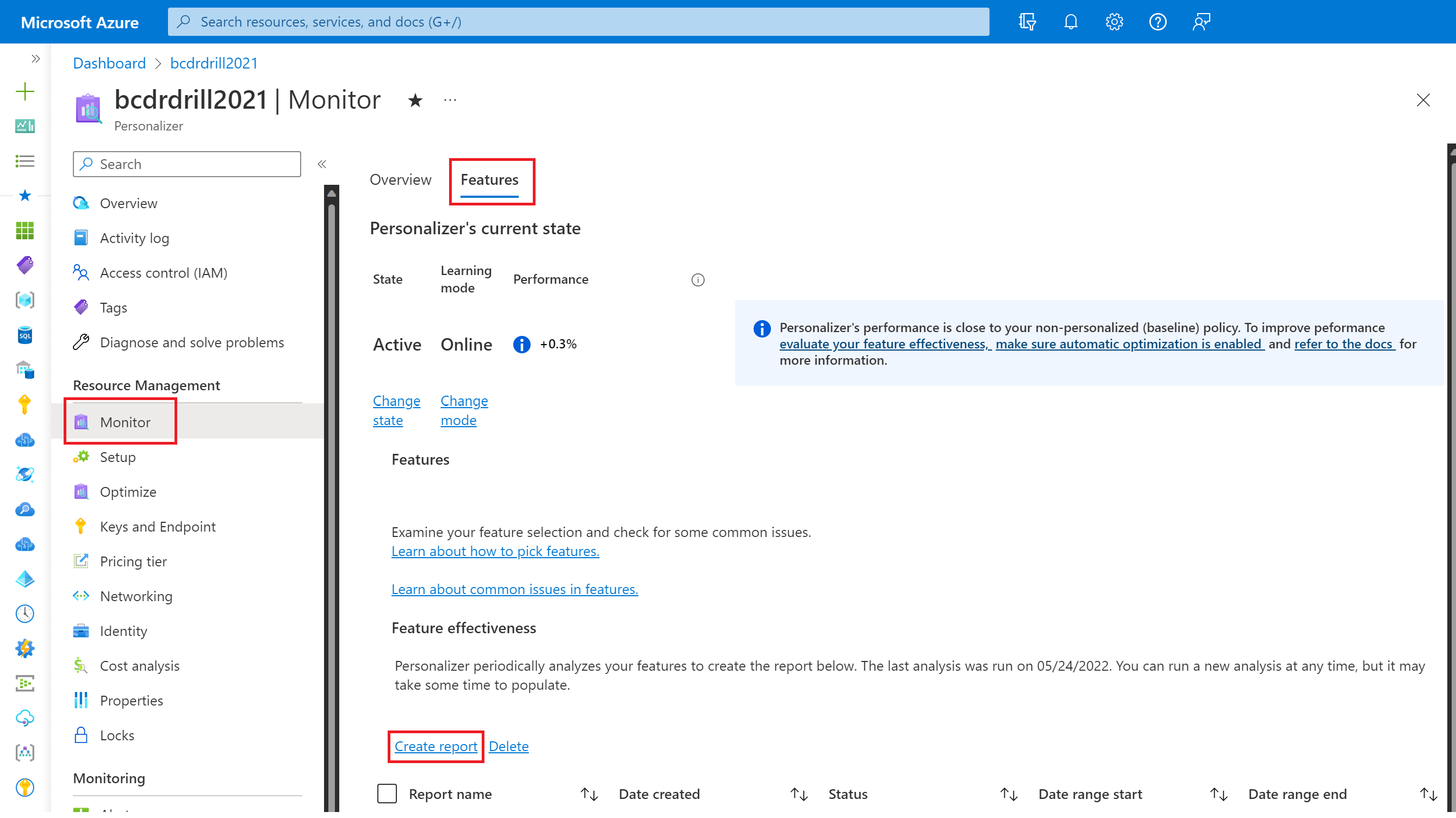Image resolution: width=1456 pixels, height=818 pixels.
Task: Expand the Monitoring section in sidebar
Action: (x=108, y=777)
